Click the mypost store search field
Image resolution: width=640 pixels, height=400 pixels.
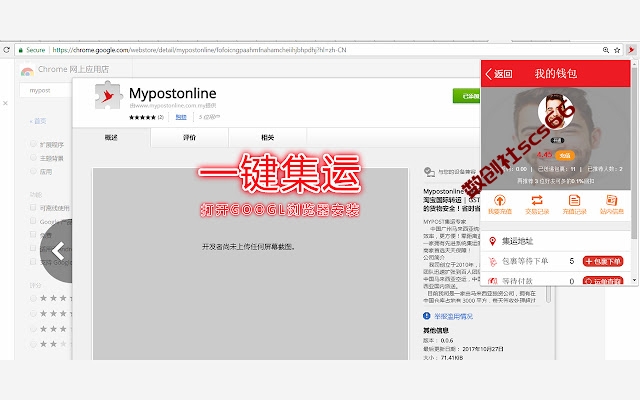(x=46, y=90)
